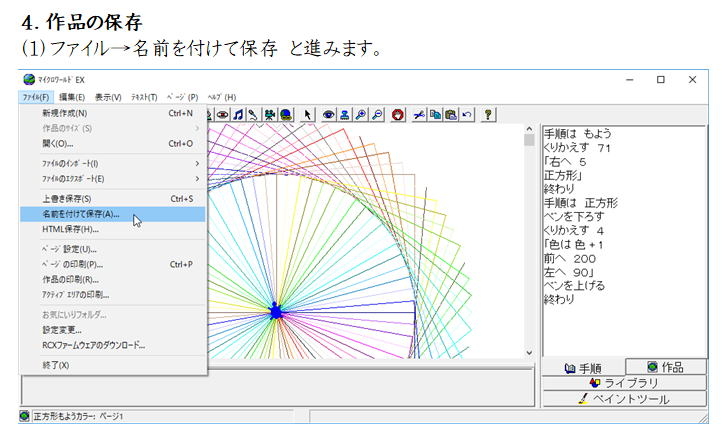Click the line 手順は 正方形
Image resolution: width=728 pixels, height=439 pixels.
[581, 203]
